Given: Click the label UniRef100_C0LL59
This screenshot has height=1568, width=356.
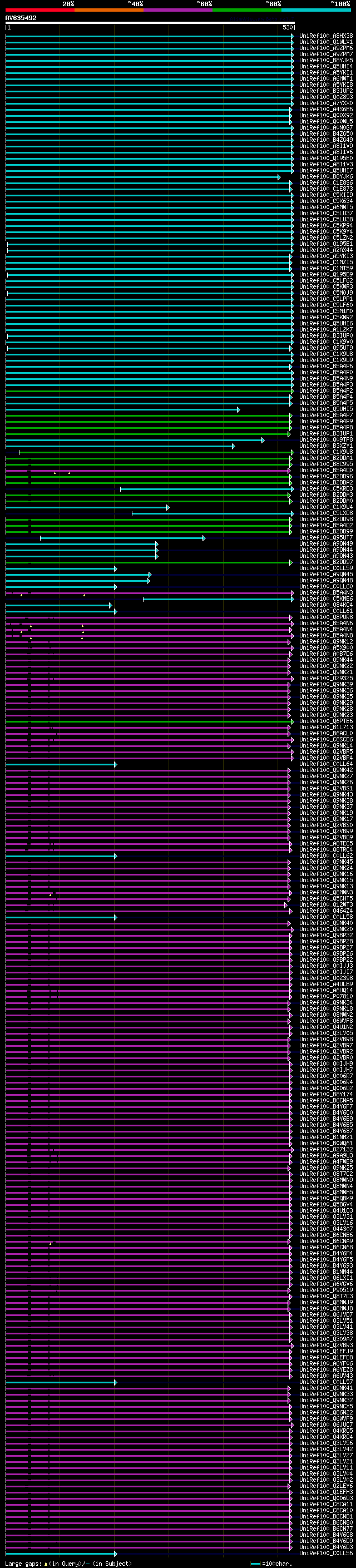Looking at the screenshot, I should 325,568.
